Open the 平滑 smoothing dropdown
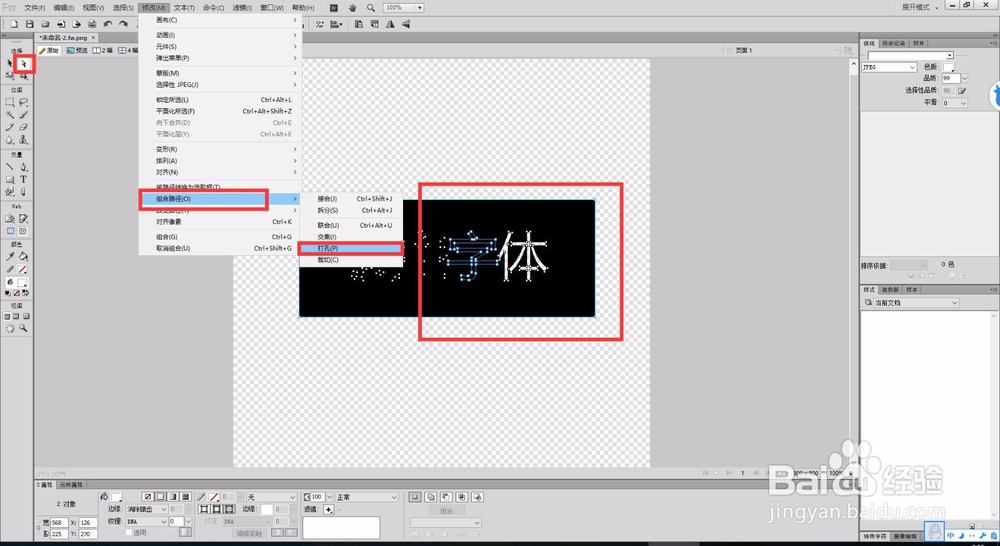This screenshot has height=546, width=1000. click(x=955, y=103)
